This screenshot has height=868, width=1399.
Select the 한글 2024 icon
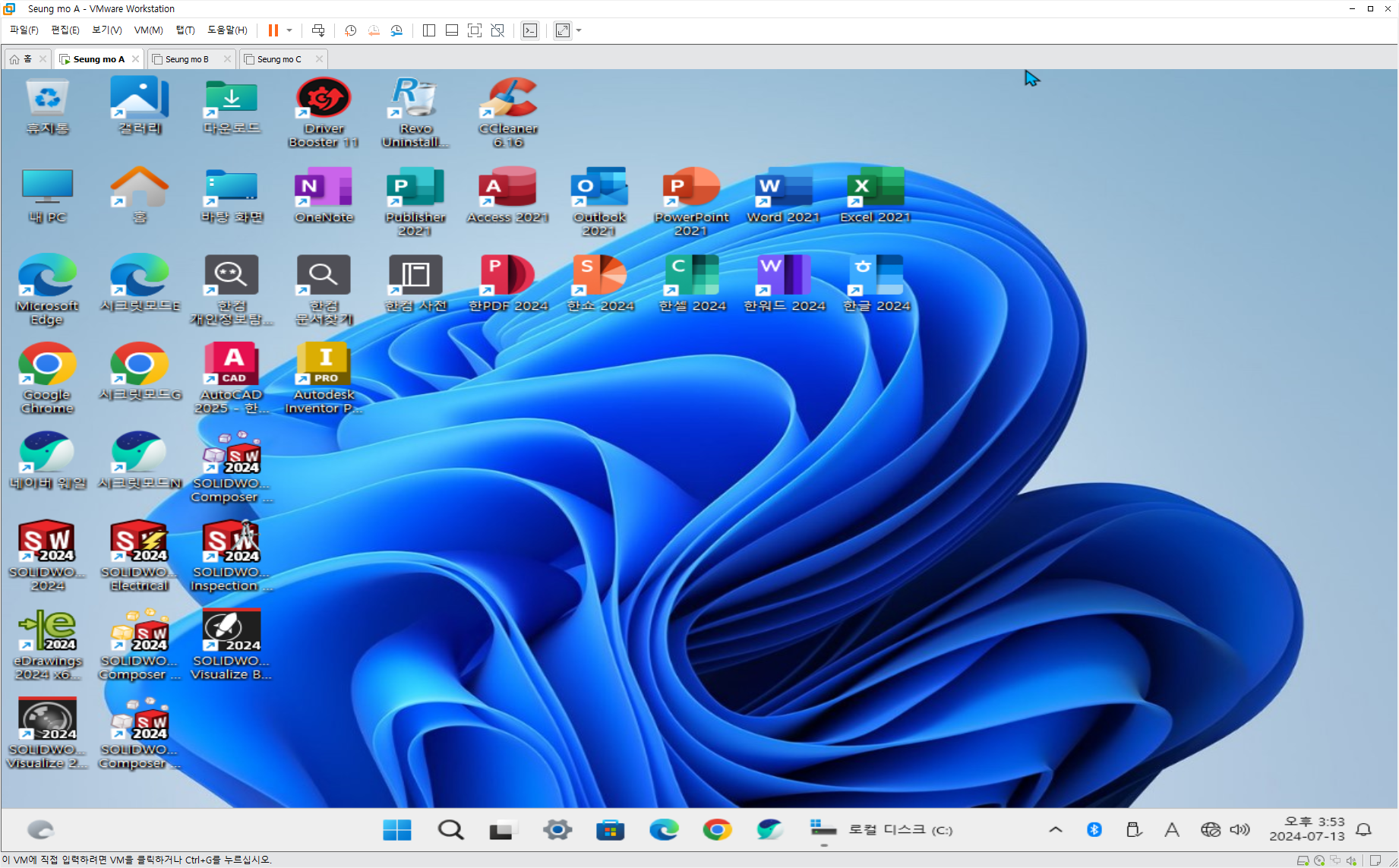click(876, 285)
